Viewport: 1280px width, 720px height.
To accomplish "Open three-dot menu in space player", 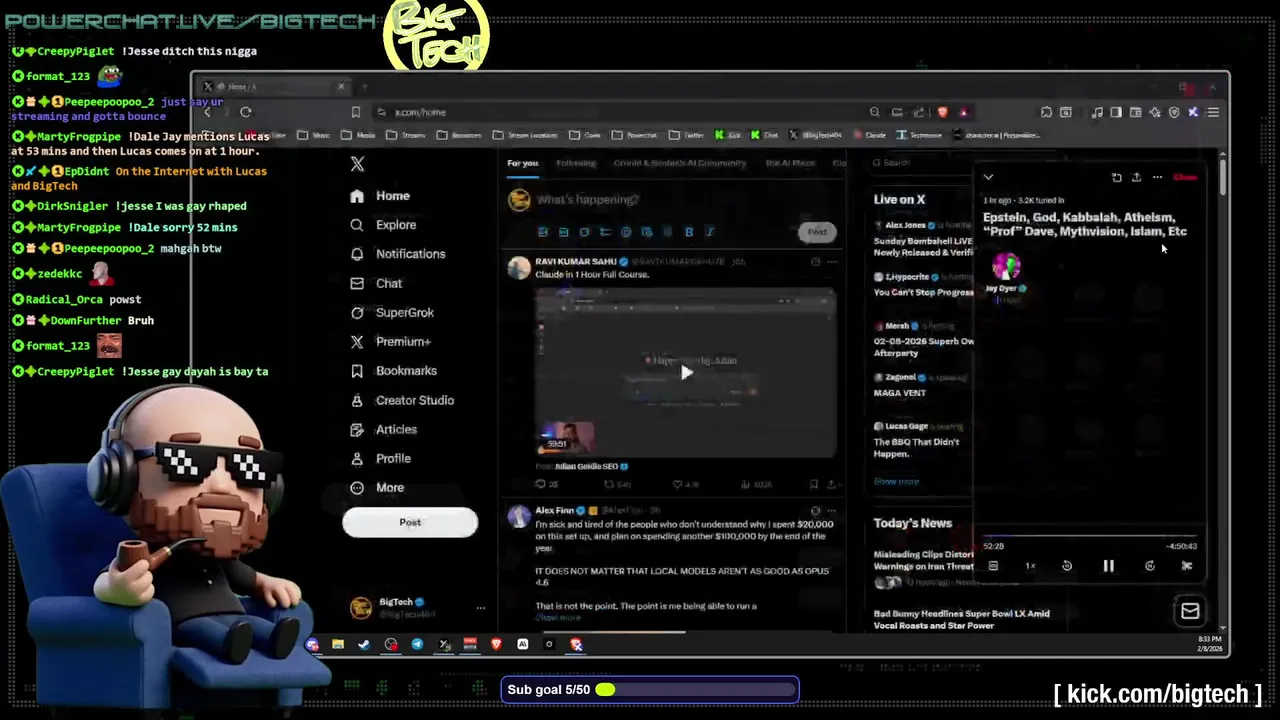I will tap(1157, 178).
